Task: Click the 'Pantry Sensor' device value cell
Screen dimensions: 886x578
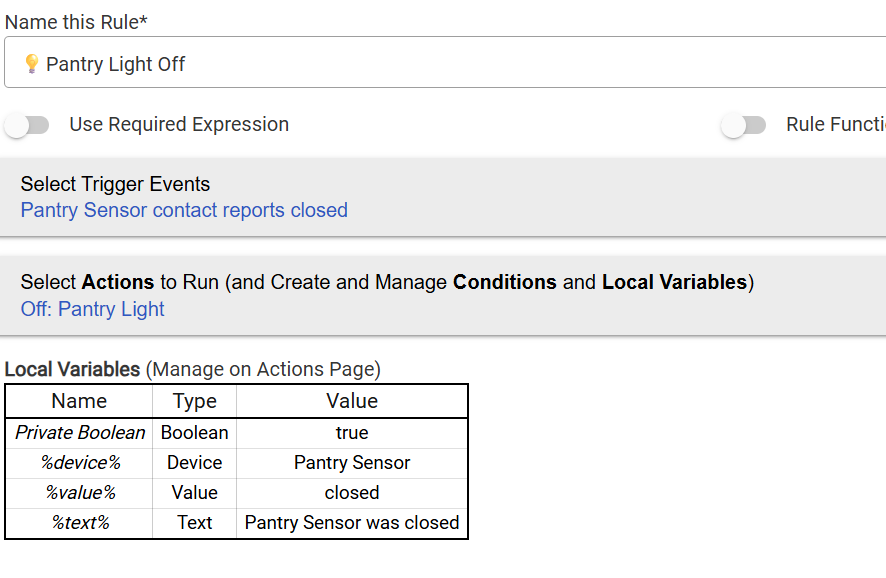Action: point(352,463)
